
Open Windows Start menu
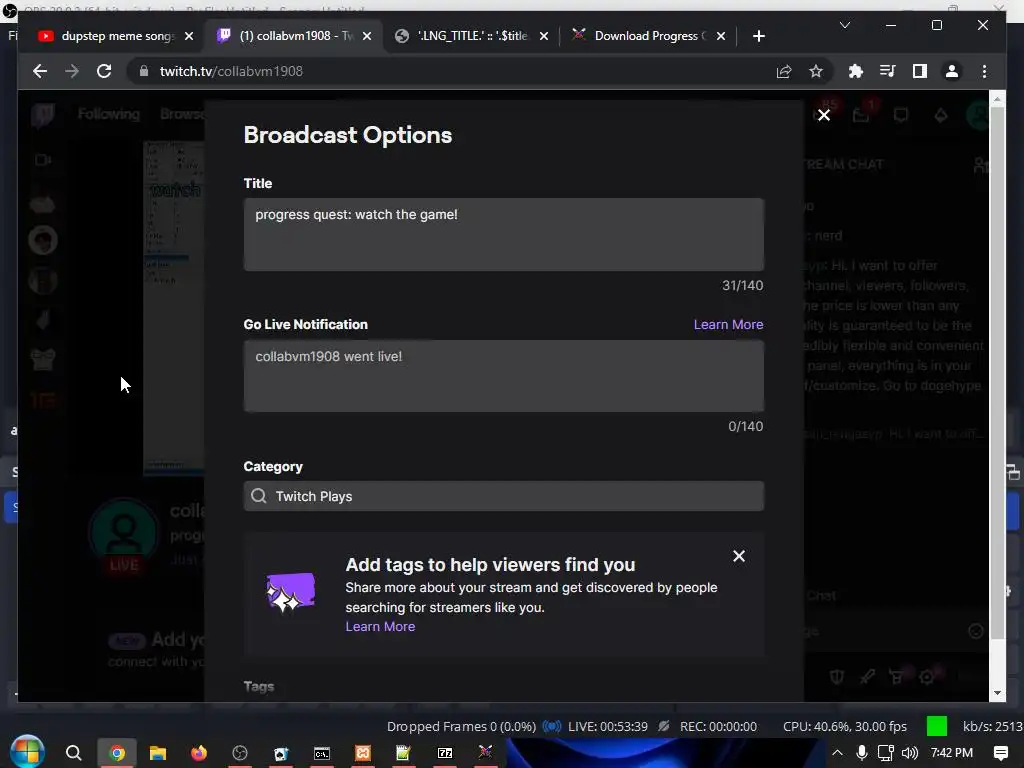click(27, 752)
